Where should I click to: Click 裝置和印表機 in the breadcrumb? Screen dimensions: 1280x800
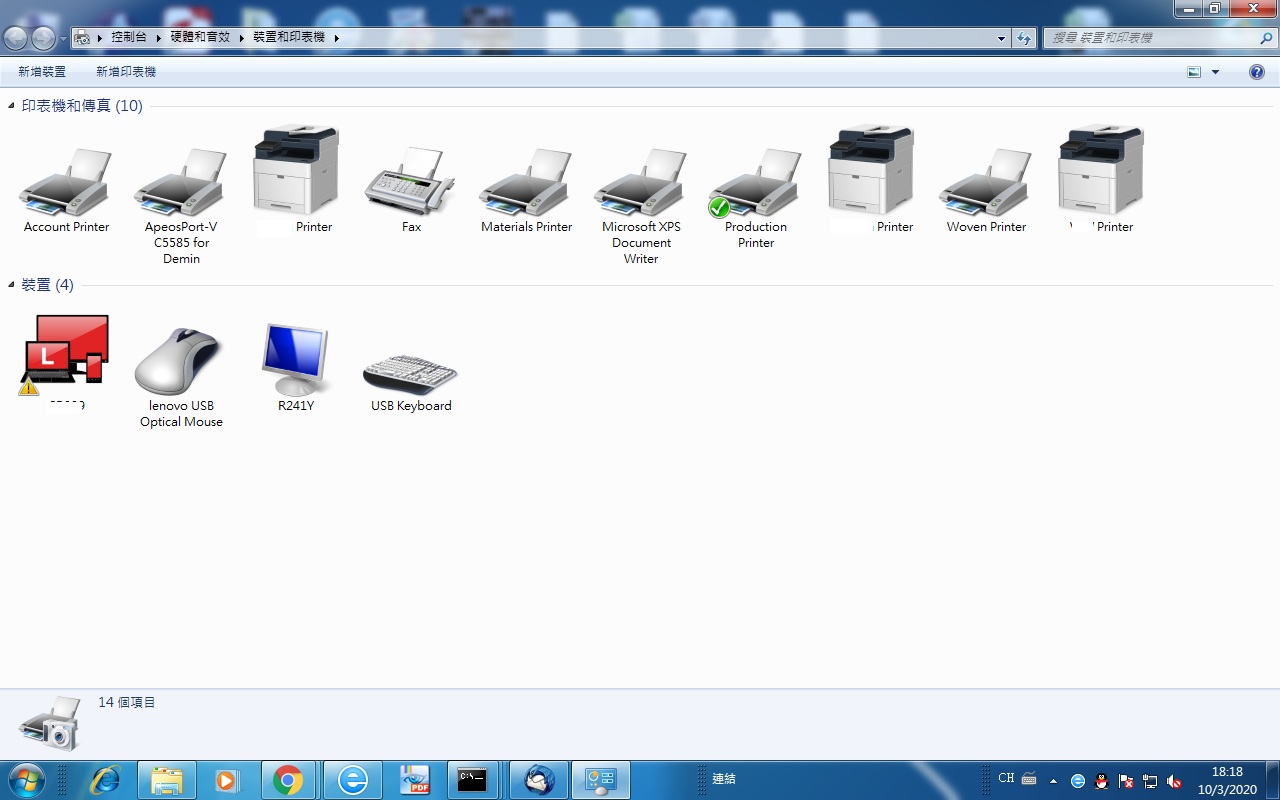click(x=289, y=38)
